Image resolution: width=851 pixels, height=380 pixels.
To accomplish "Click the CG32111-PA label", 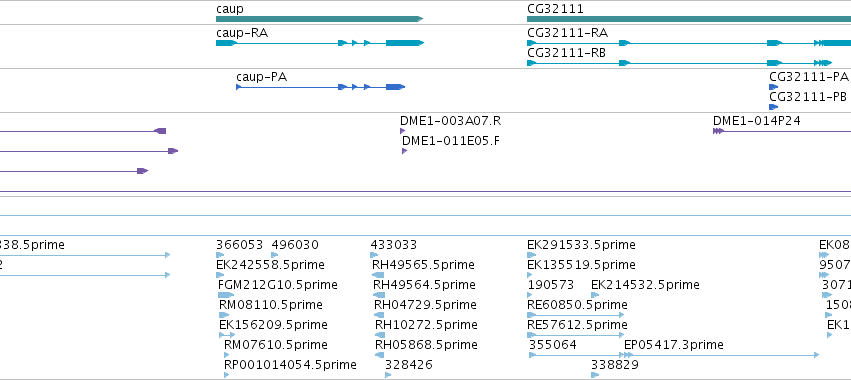I will 809,77.
